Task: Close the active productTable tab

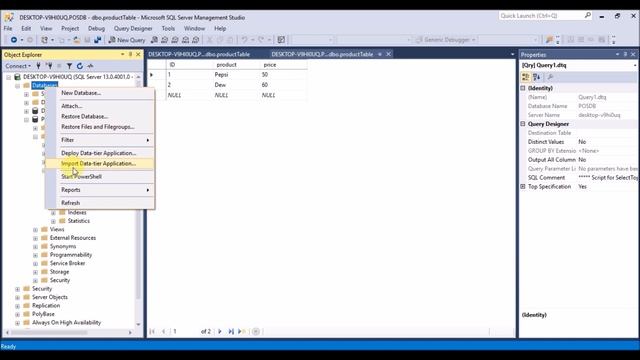Action: (389, 54)
